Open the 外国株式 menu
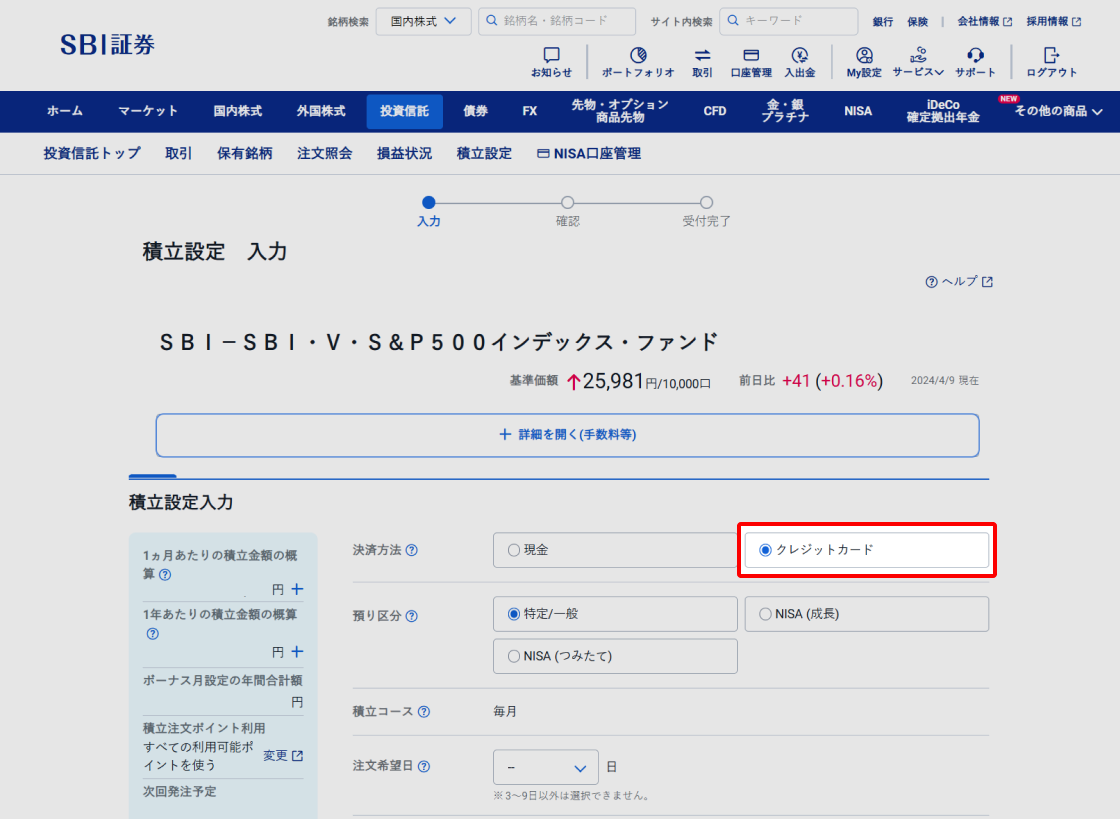The height and width of the screenshot is (819, 1120). (x=321, y=111)
